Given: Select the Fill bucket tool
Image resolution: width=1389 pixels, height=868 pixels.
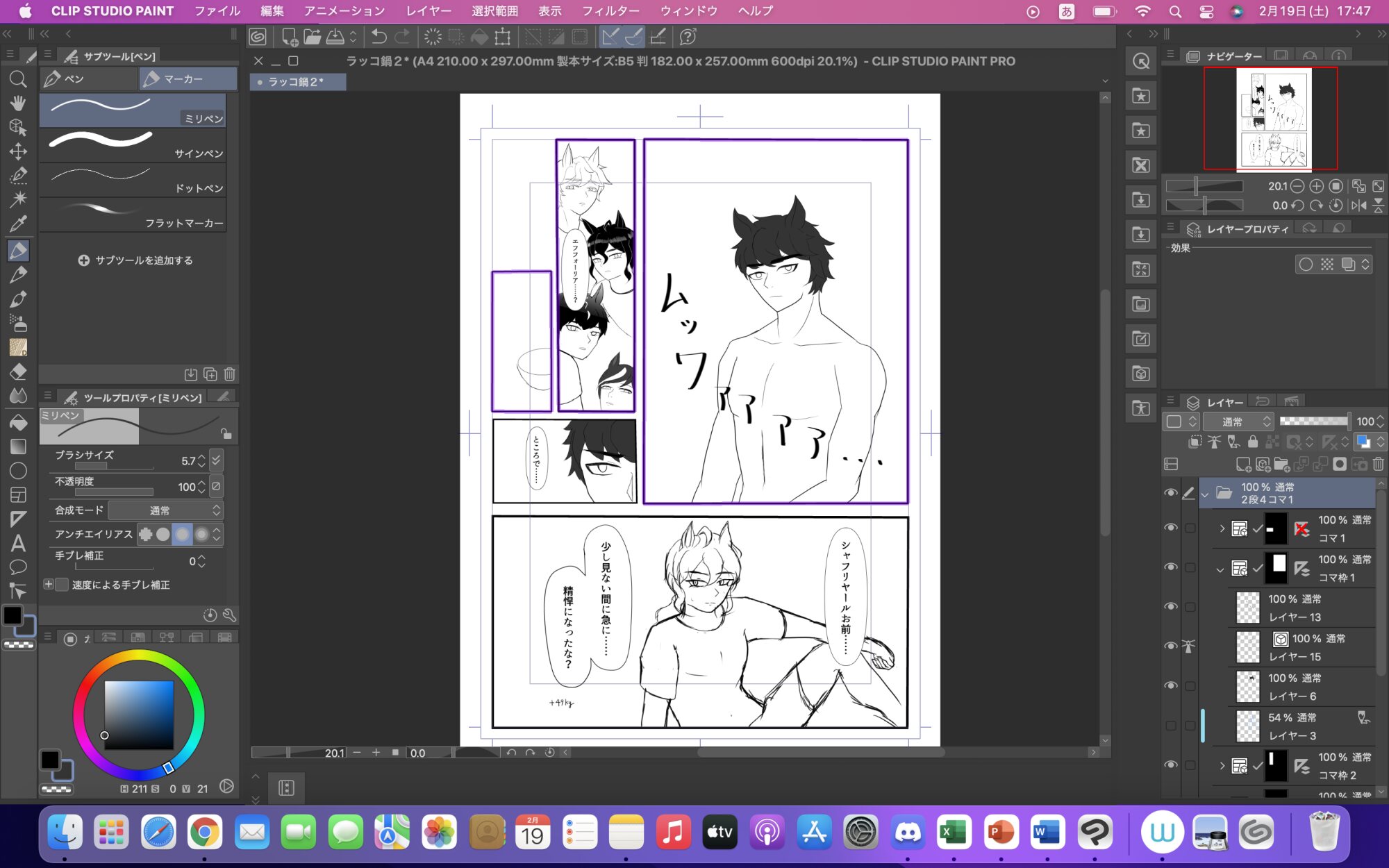Looking at the screenshot, I should 18,422.
